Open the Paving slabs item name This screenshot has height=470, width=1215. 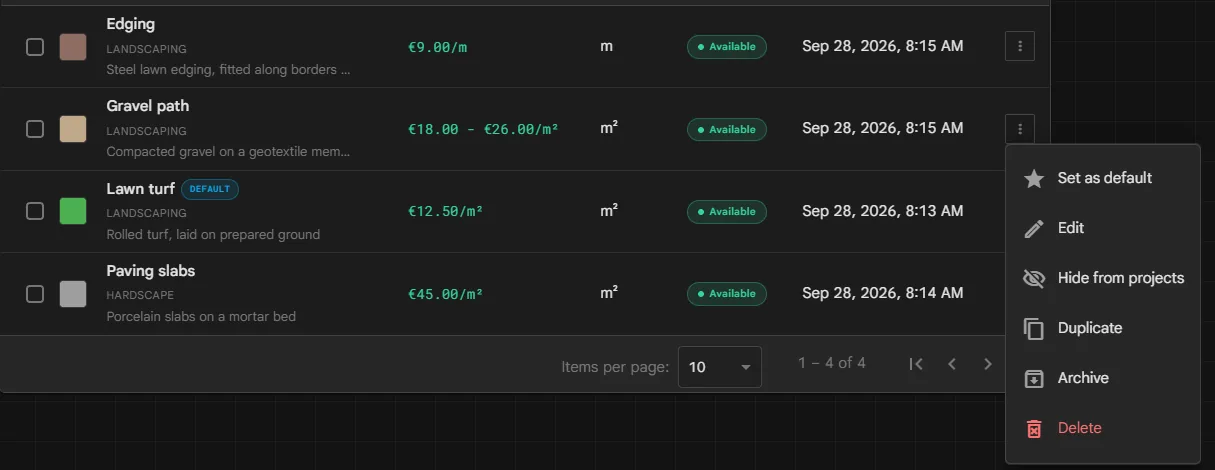point(151,271)
